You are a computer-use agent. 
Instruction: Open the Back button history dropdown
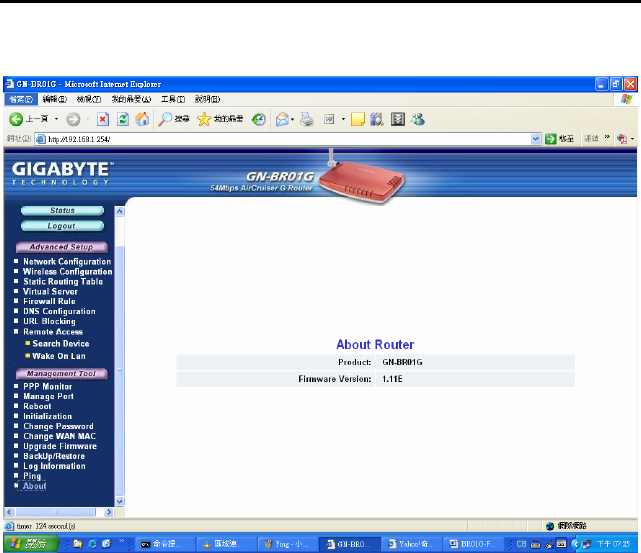56,119
